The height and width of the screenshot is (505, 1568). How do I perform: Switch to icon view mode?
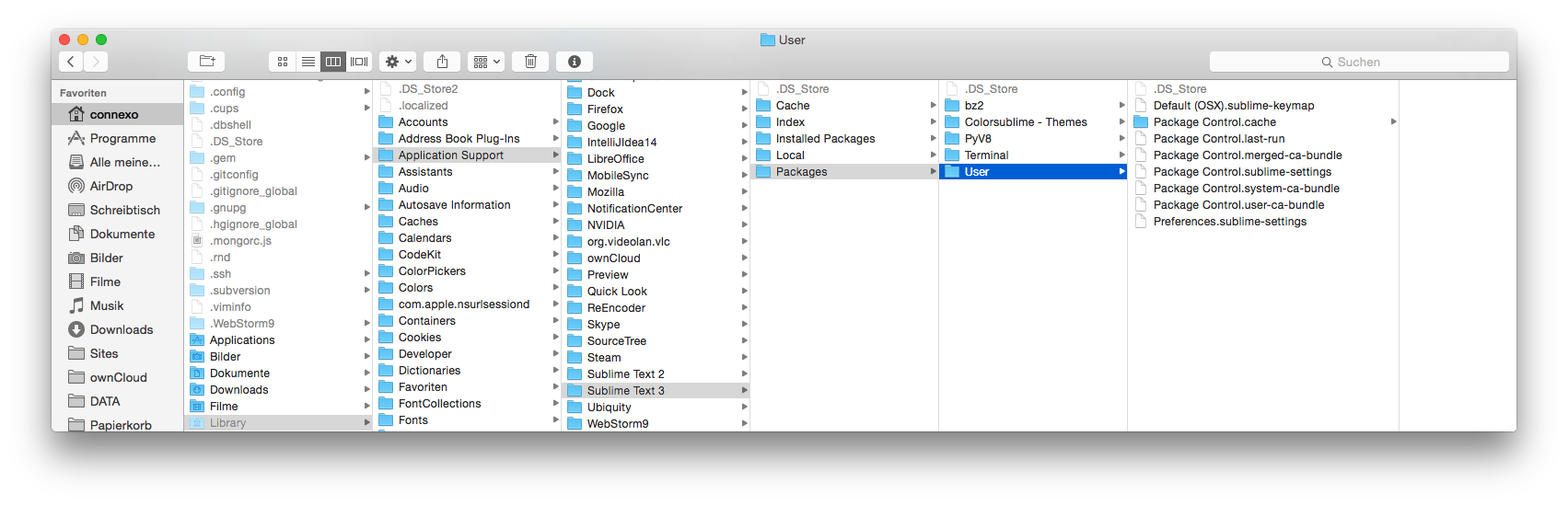pos(283,62)
